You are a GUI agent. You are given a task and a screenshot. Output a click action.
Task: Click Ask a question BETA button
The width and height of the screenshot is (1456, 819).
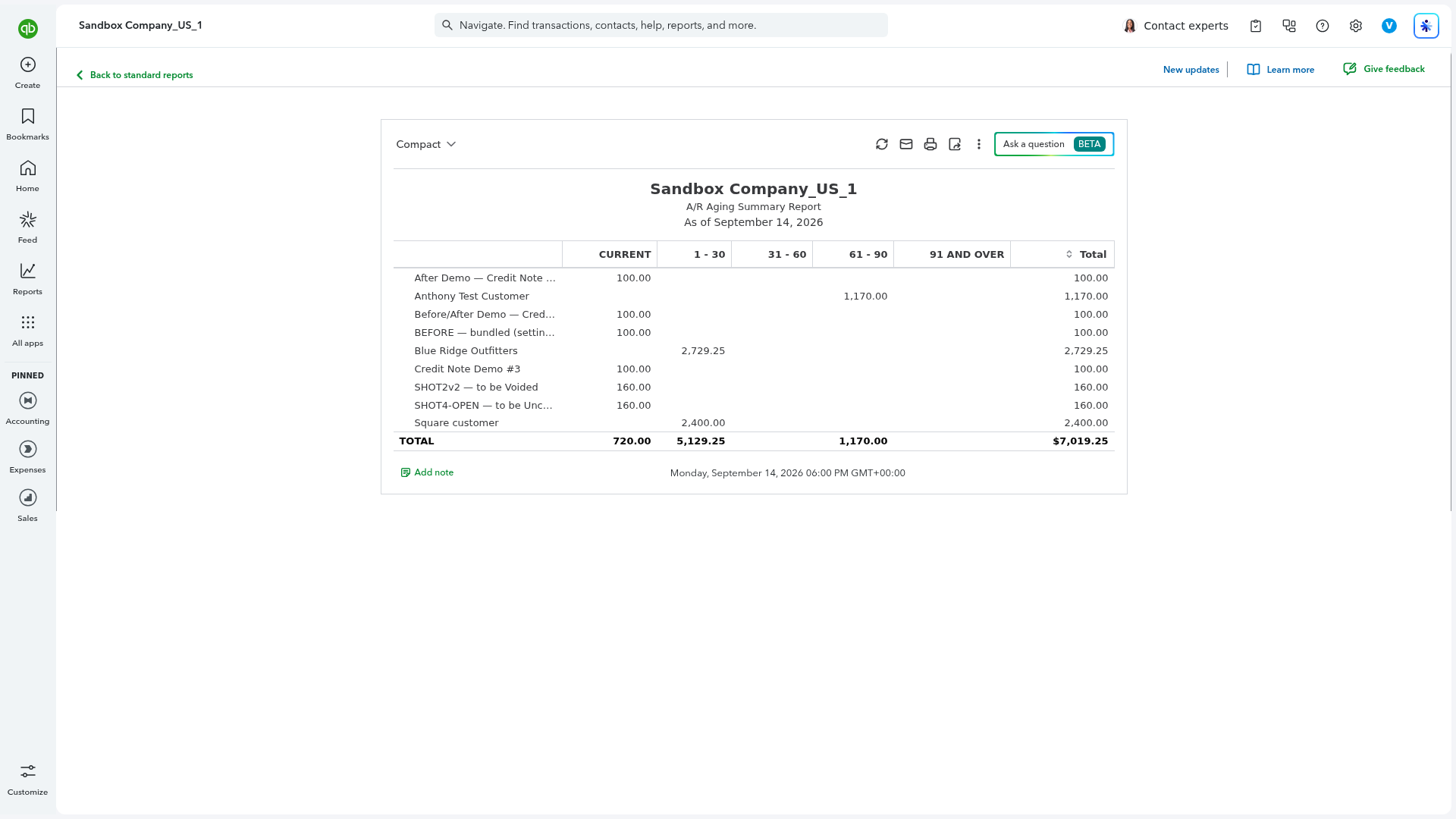coord(1054,144)
